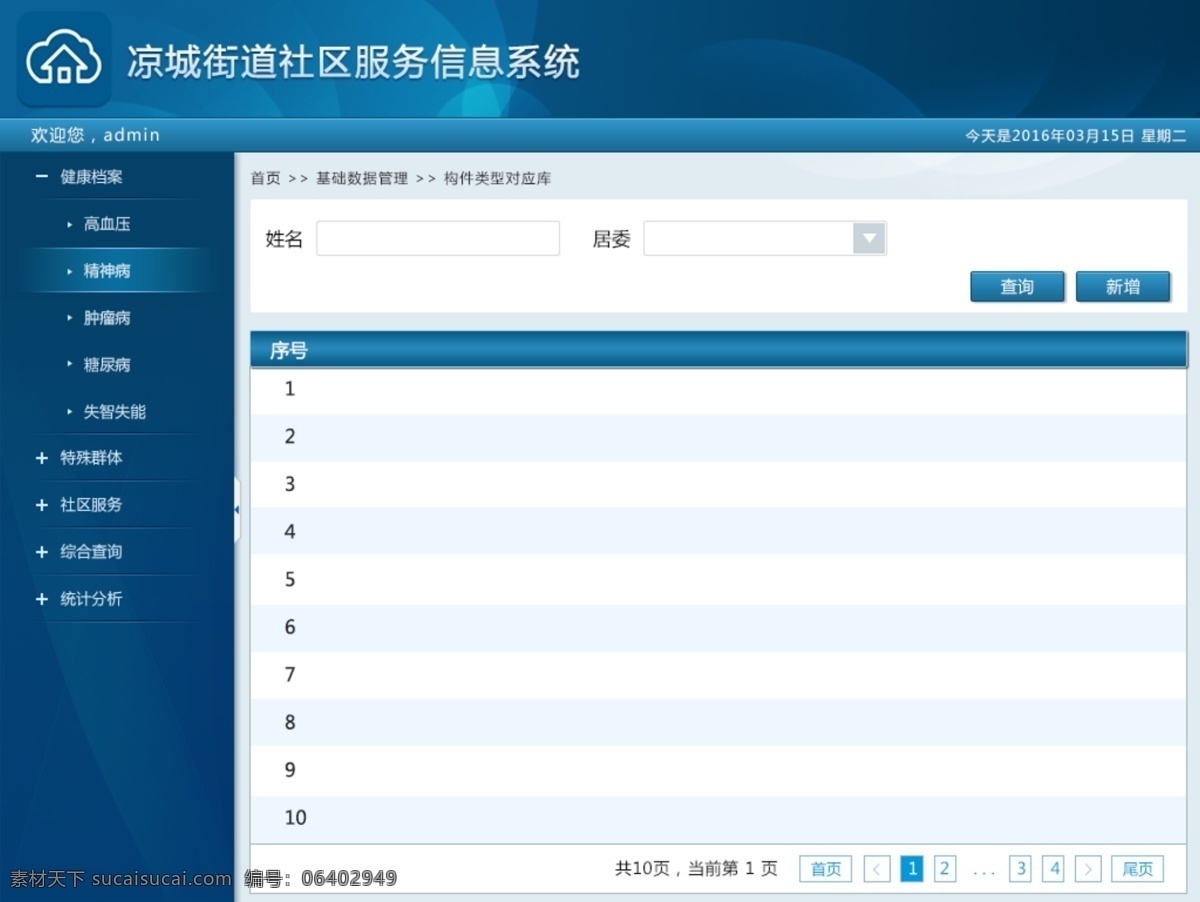The image size is (1200, 902).
Task: Select table row number 5
Action: point(718,580)
